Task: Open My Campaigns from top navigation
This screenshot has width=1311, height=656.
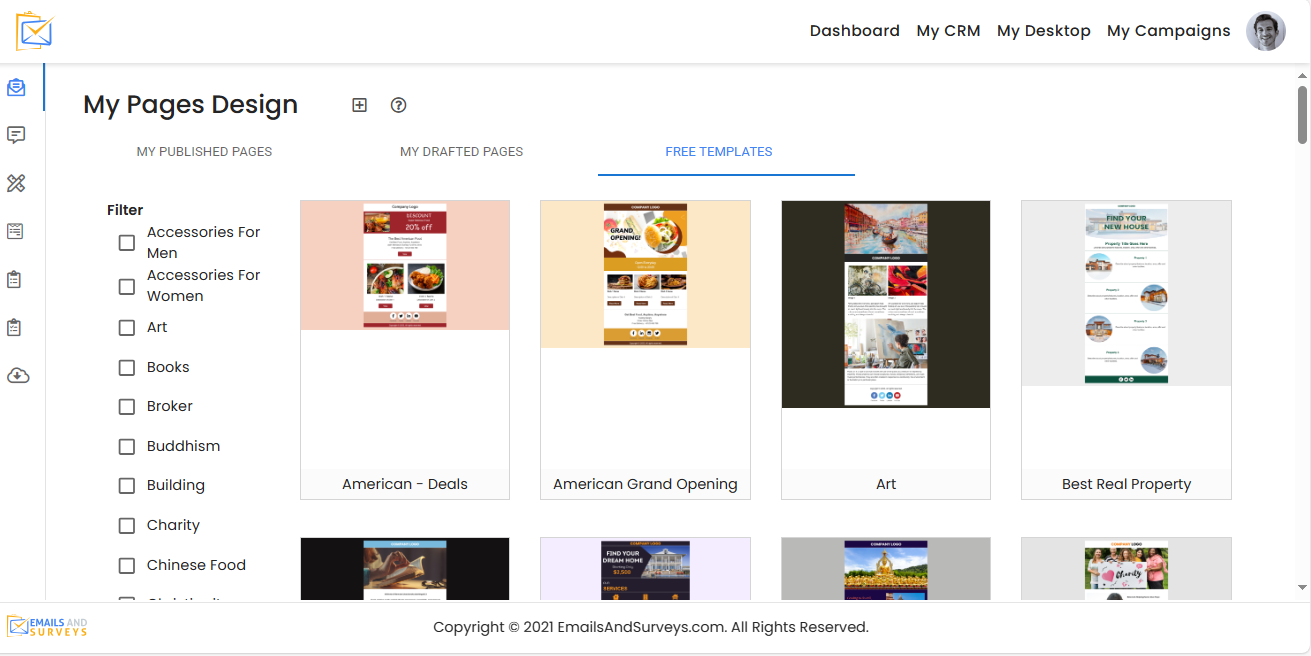Action: tap(1168, 31)
